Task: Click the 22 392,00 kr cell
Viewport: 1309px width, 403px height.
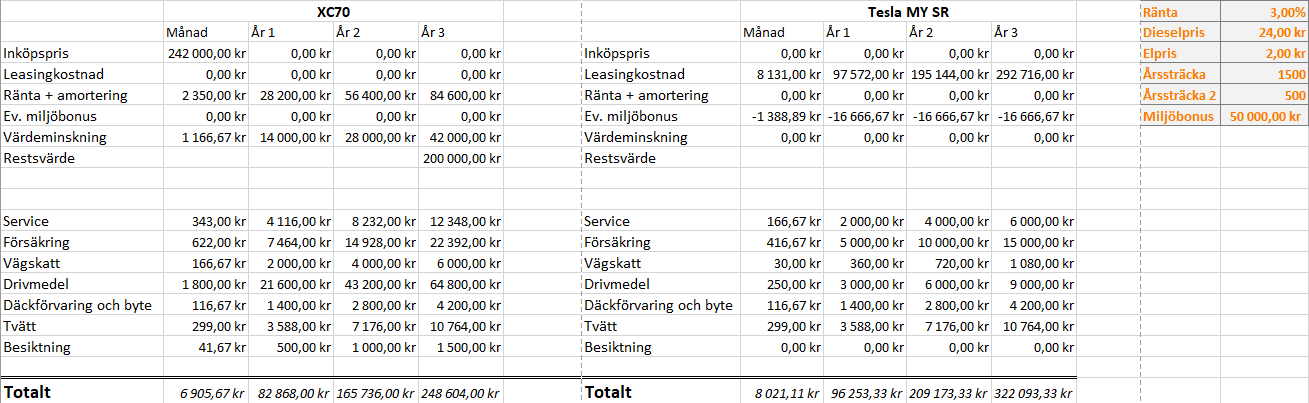Action: (460, 242)
